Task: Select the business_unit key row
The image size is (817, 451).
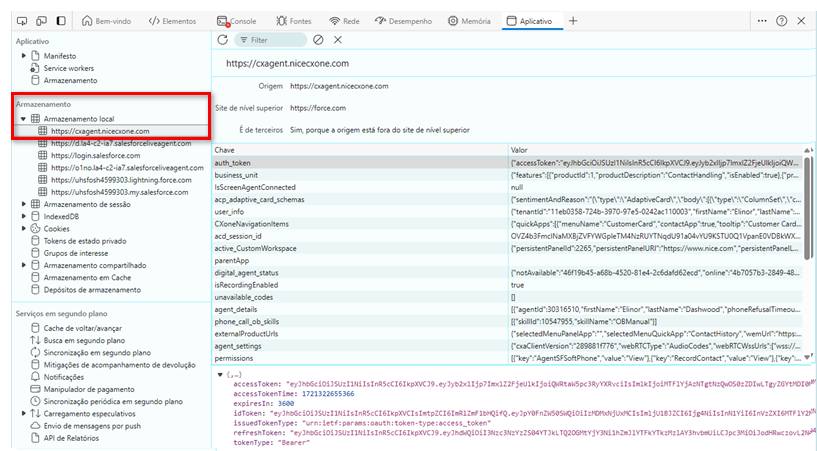Action: coord(507,175)
